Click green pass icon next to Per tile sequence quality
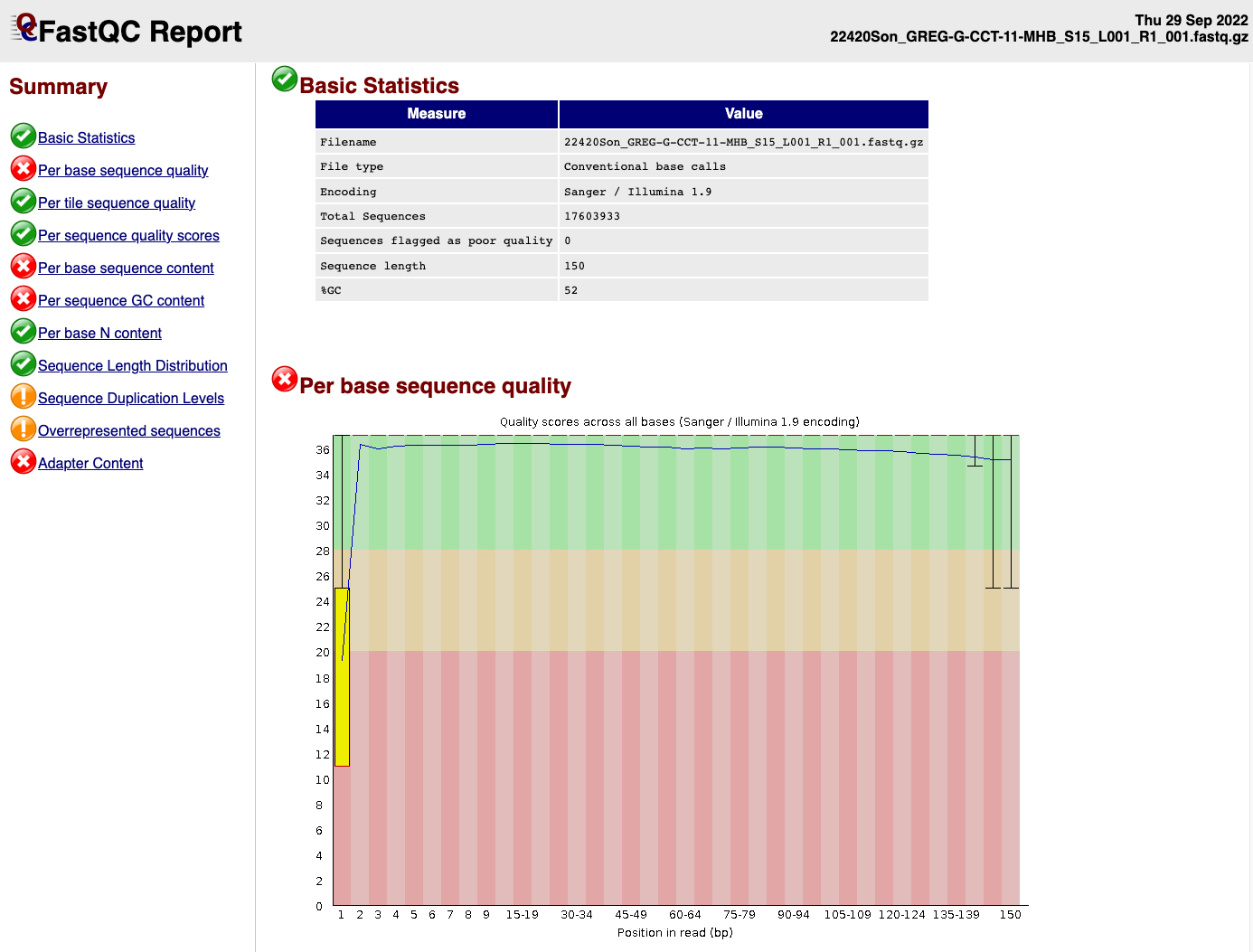This screenshot has height=952, width=1253. pos(24,202)
